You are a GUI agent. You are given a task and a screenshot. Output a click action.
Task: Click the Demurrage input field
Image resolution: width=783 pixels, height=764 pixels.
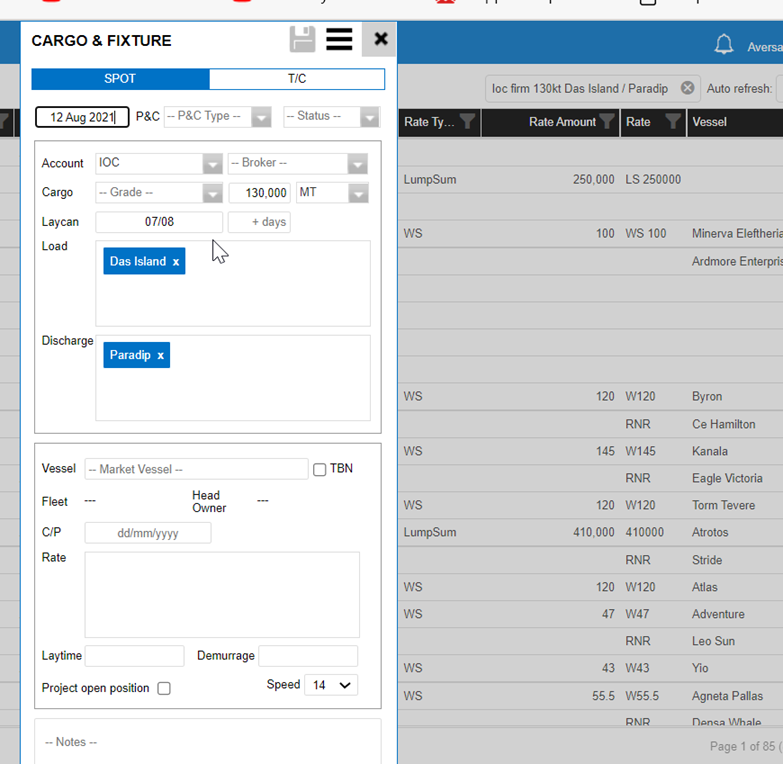(308, 656)
